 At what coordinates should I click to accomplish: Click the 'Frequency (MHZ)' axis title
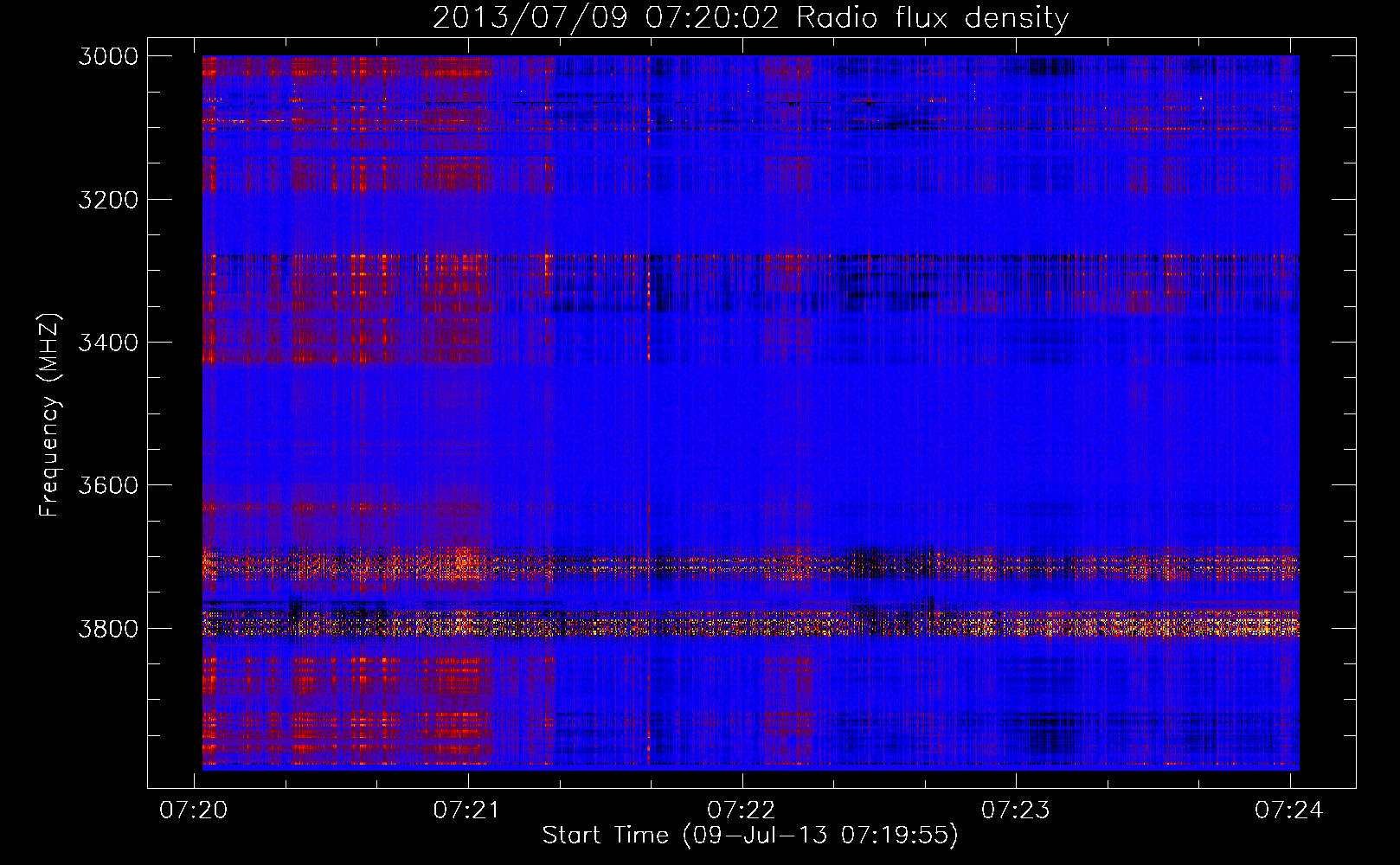pyautogui.click(x=49, y=415)
